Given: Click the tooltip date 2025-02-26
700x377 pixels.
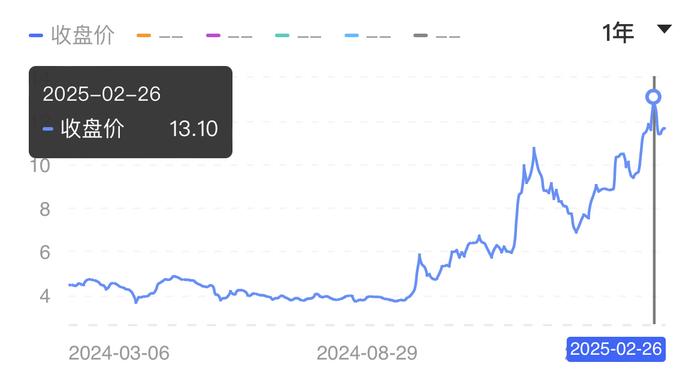Looking at the screenshot, I should [x=102, y=94].
